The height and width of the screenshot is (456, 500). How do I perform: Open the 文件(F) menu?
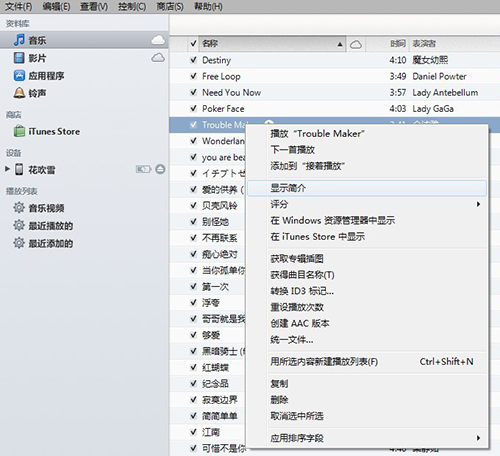(x=19, y=6)
